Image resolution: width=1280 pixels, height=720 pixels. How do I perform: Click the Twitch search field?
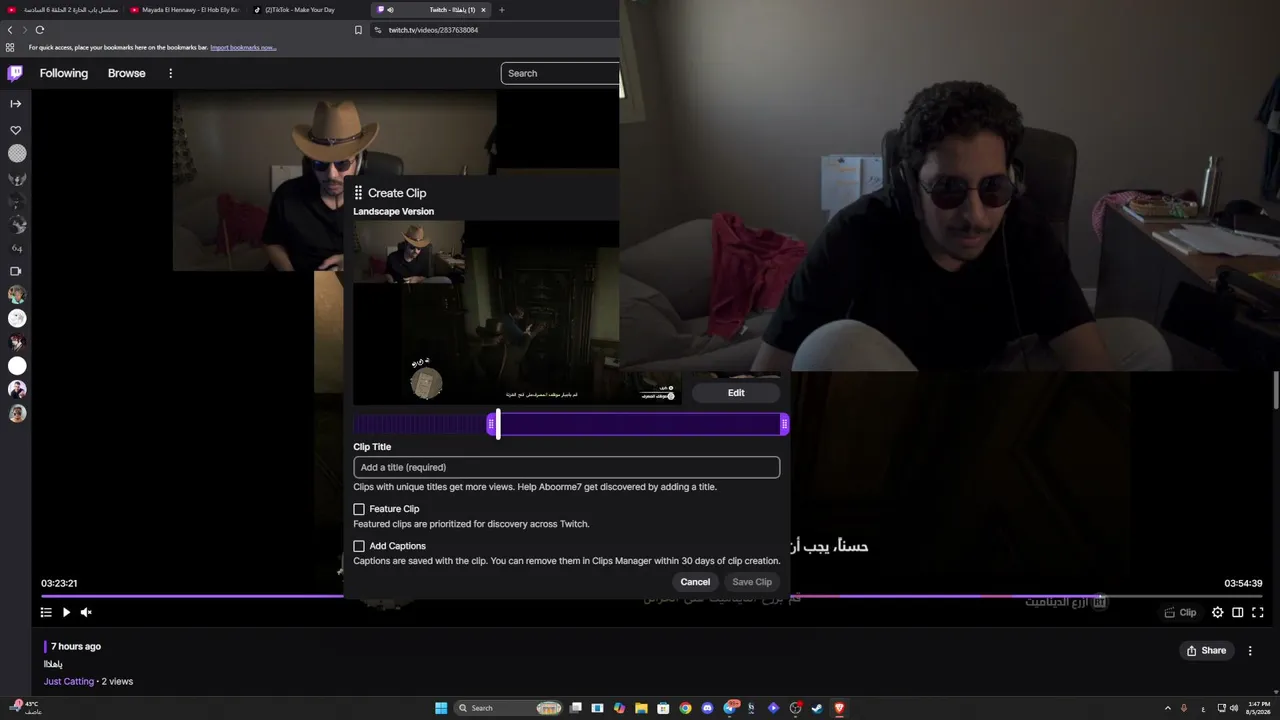point(560,73)
